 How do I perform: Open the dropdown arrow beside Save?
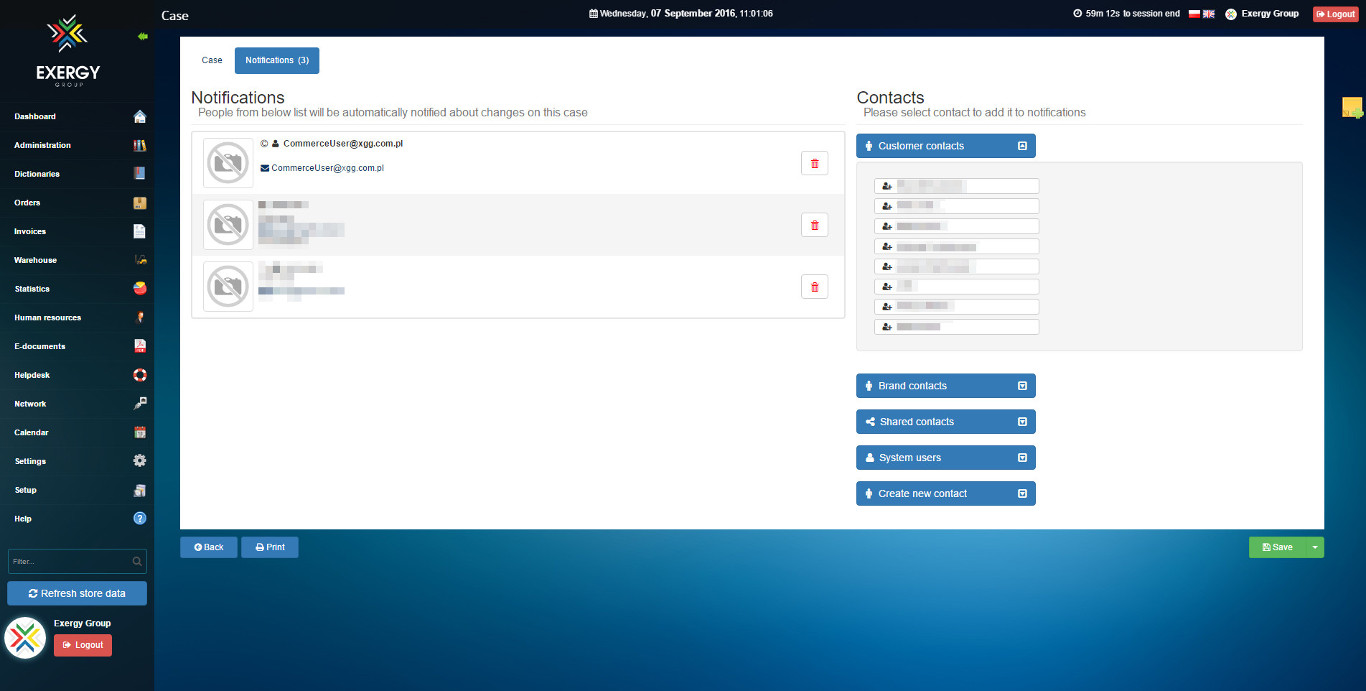click(x=1316, y=547)
